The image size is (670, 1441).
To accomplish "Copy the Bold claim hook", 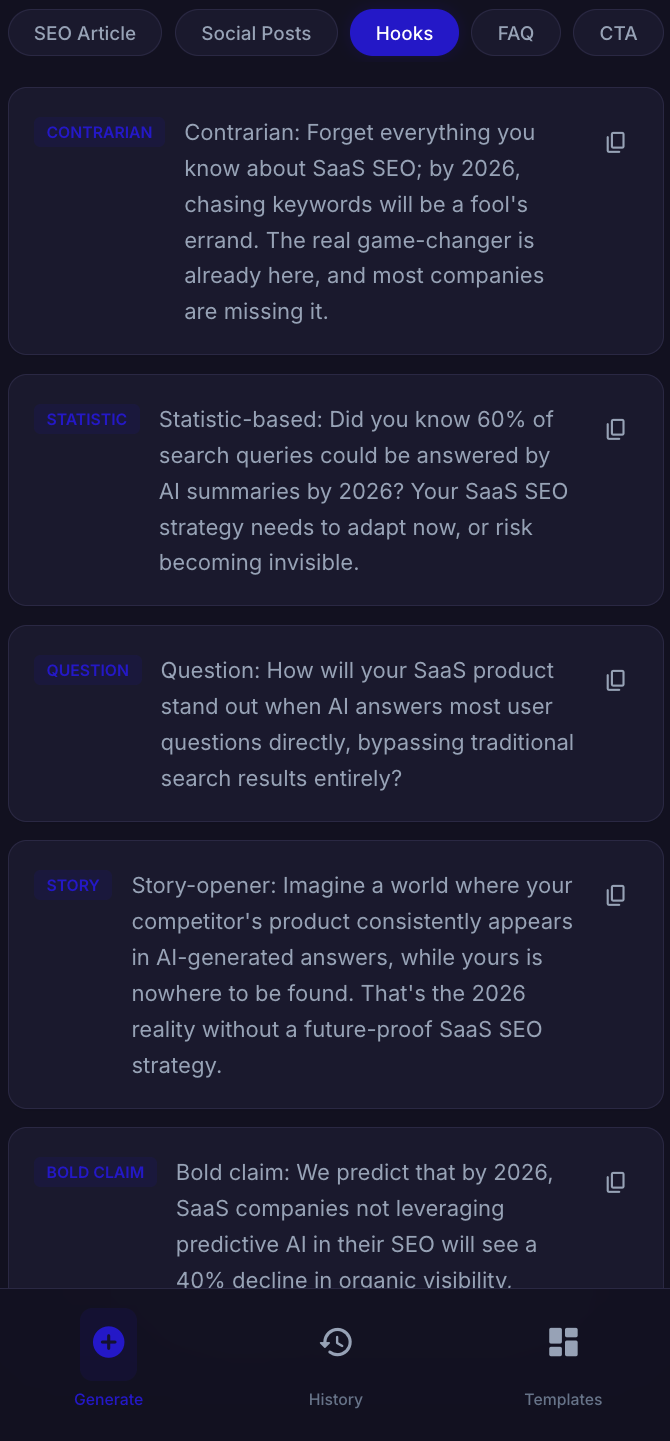I will [615, 1182].
